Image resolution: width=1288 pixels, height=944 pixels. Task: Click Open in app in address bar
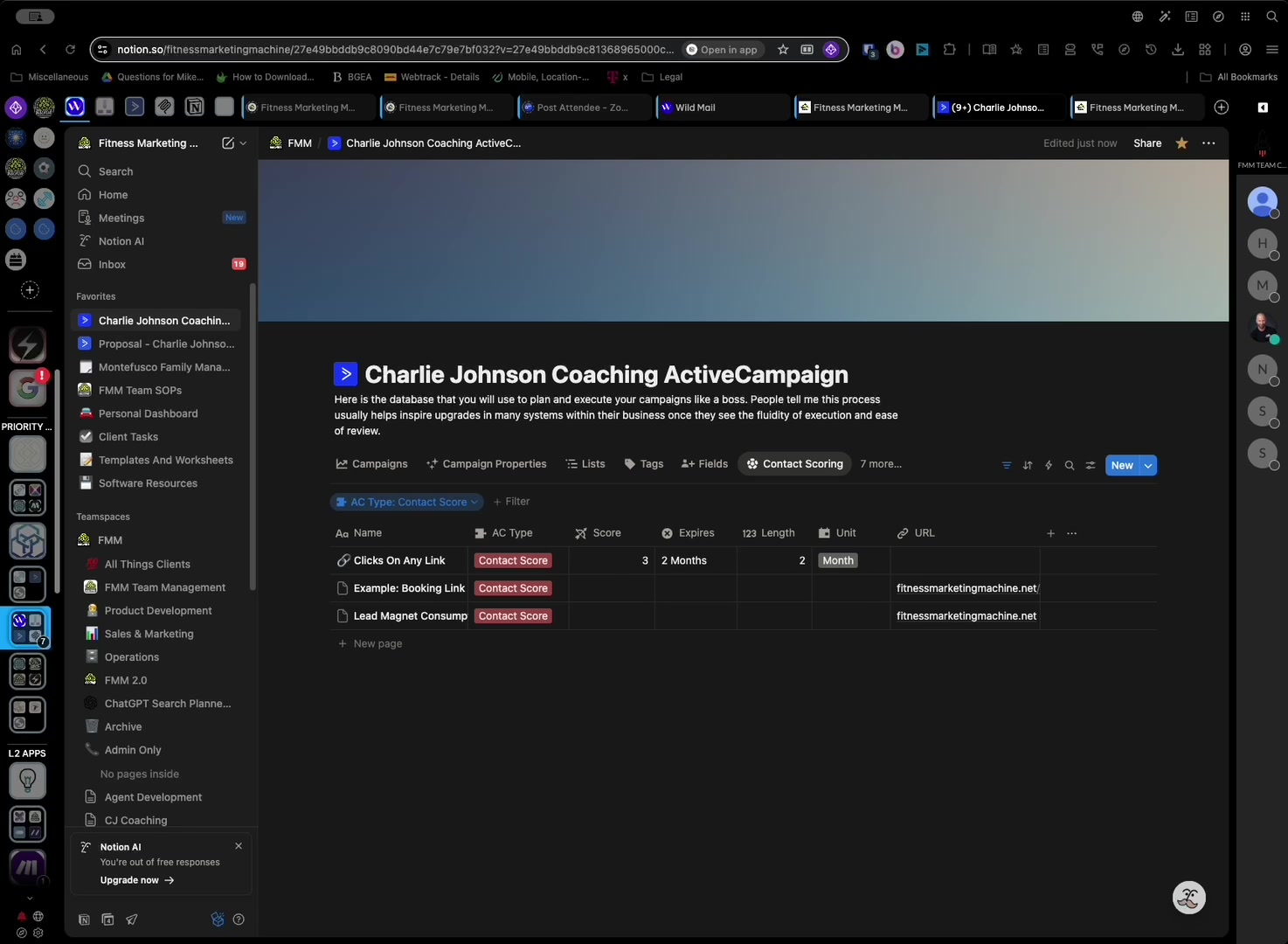[x=722, y=50]
